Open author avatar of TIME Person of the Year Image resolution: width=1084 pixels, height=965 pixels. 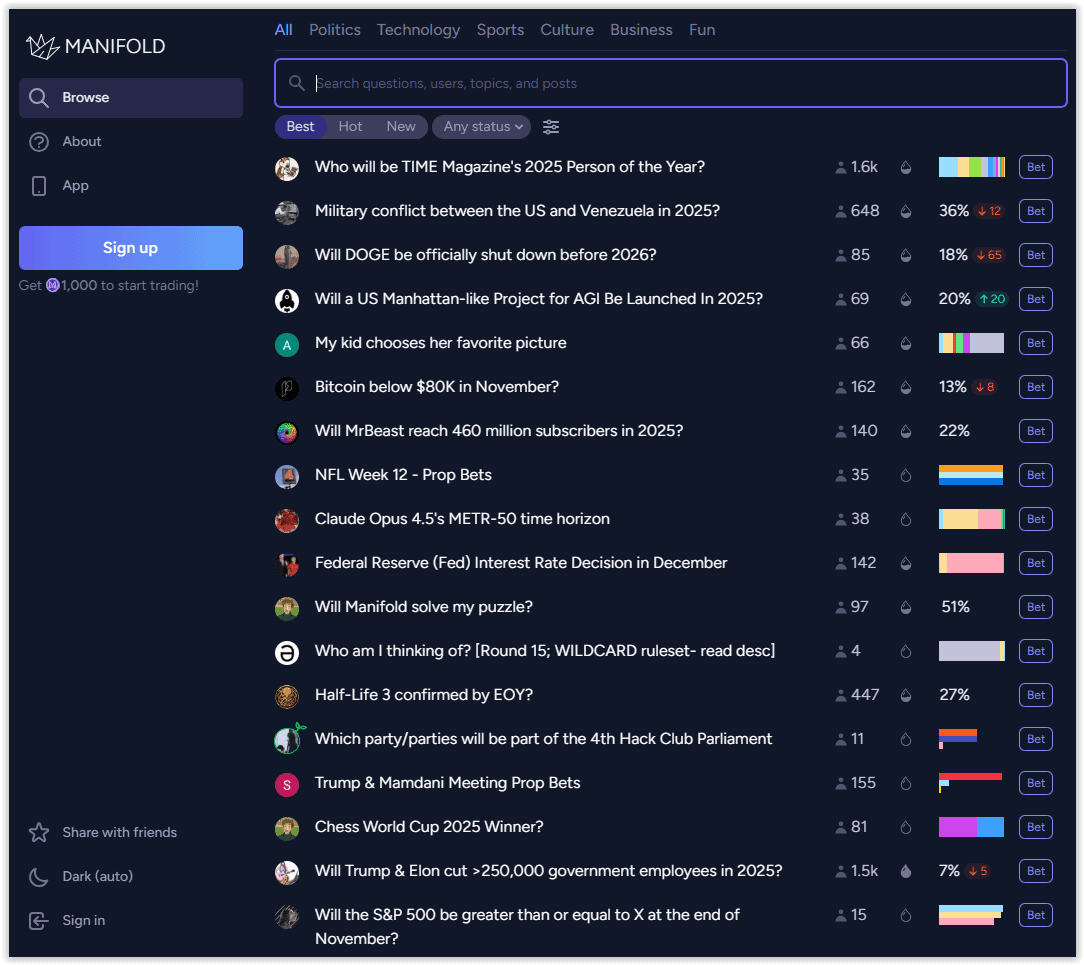[x=287, y=168]
